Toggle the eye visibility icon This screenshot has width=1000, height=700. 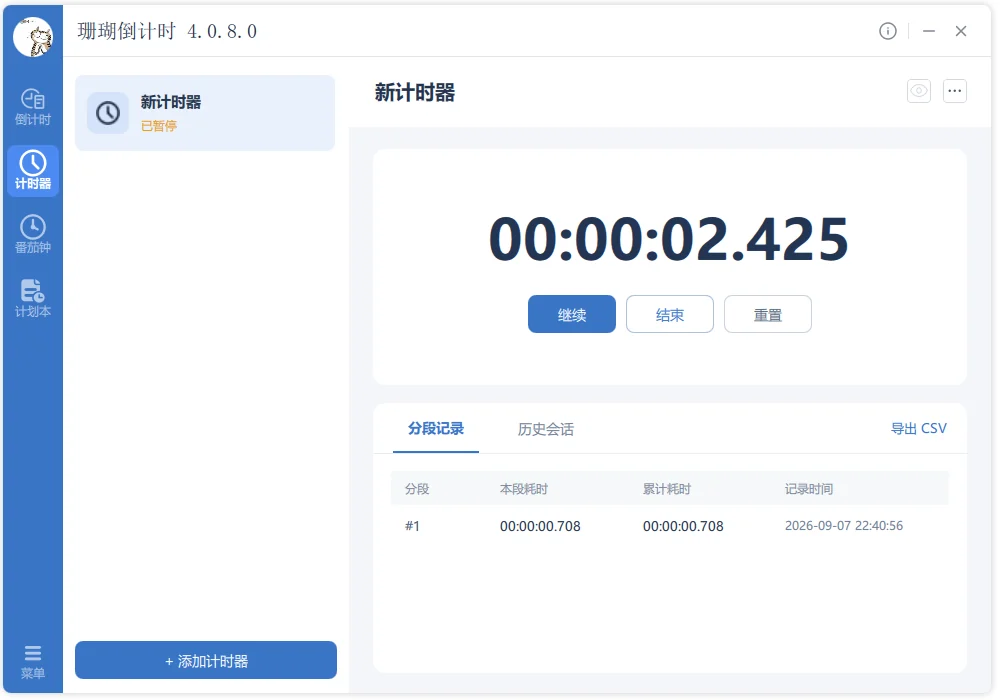pos(919,91)
